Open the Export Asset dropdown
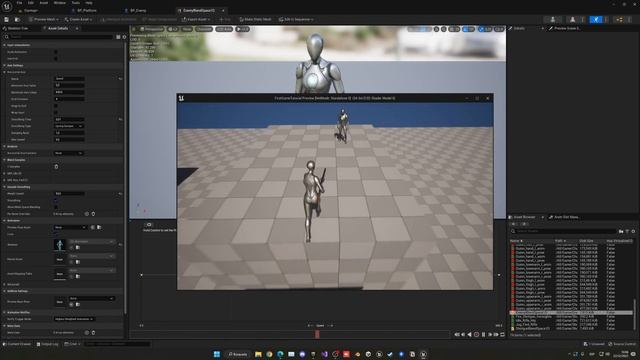This screenshot has width=640, height=360. [196, 19]
